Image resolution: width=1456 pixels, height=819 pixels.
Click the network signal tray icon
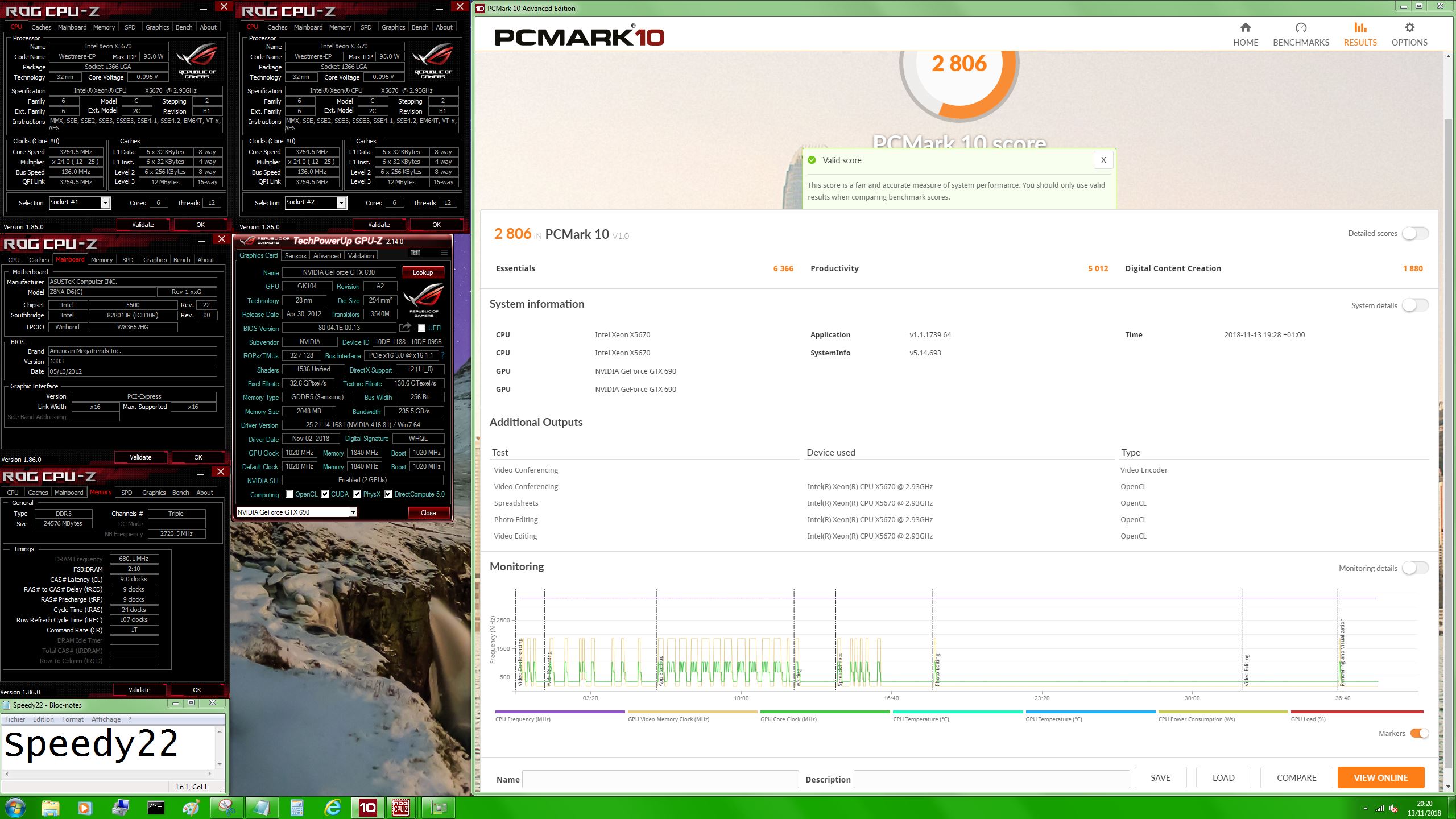[1380, 808]
